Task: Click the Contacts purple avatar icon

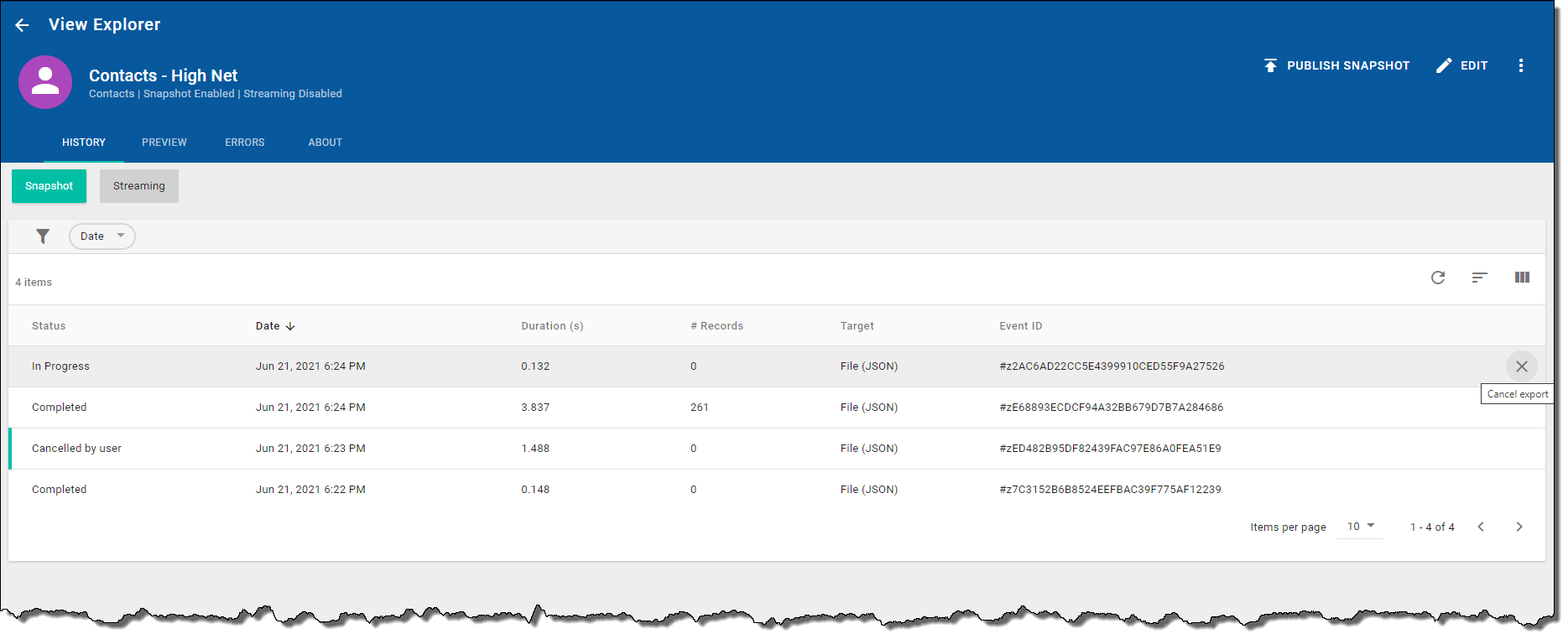Action: [x=45, y=82]
